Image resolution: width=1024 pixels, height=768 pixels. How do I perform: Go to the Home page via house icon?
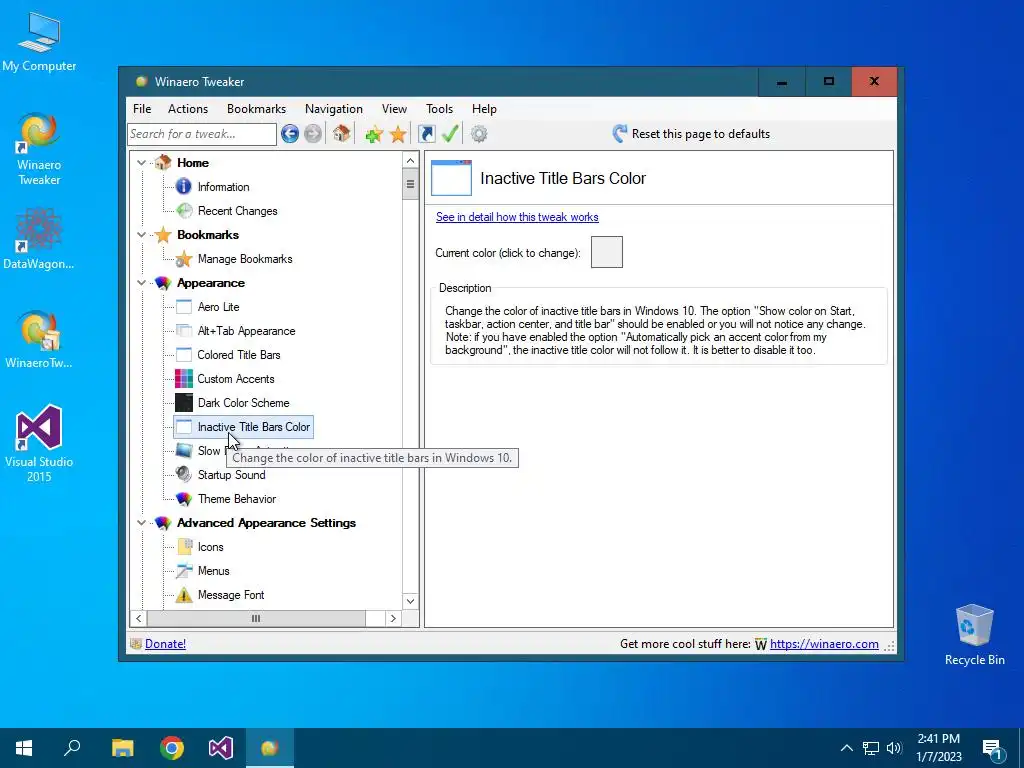(342, 133)
